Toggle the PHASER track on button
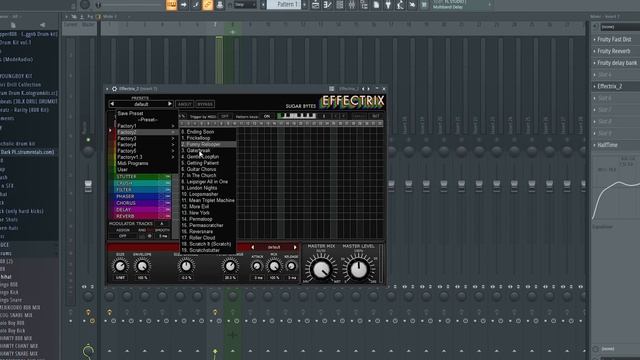640x360 pixels. click(167, 196)
